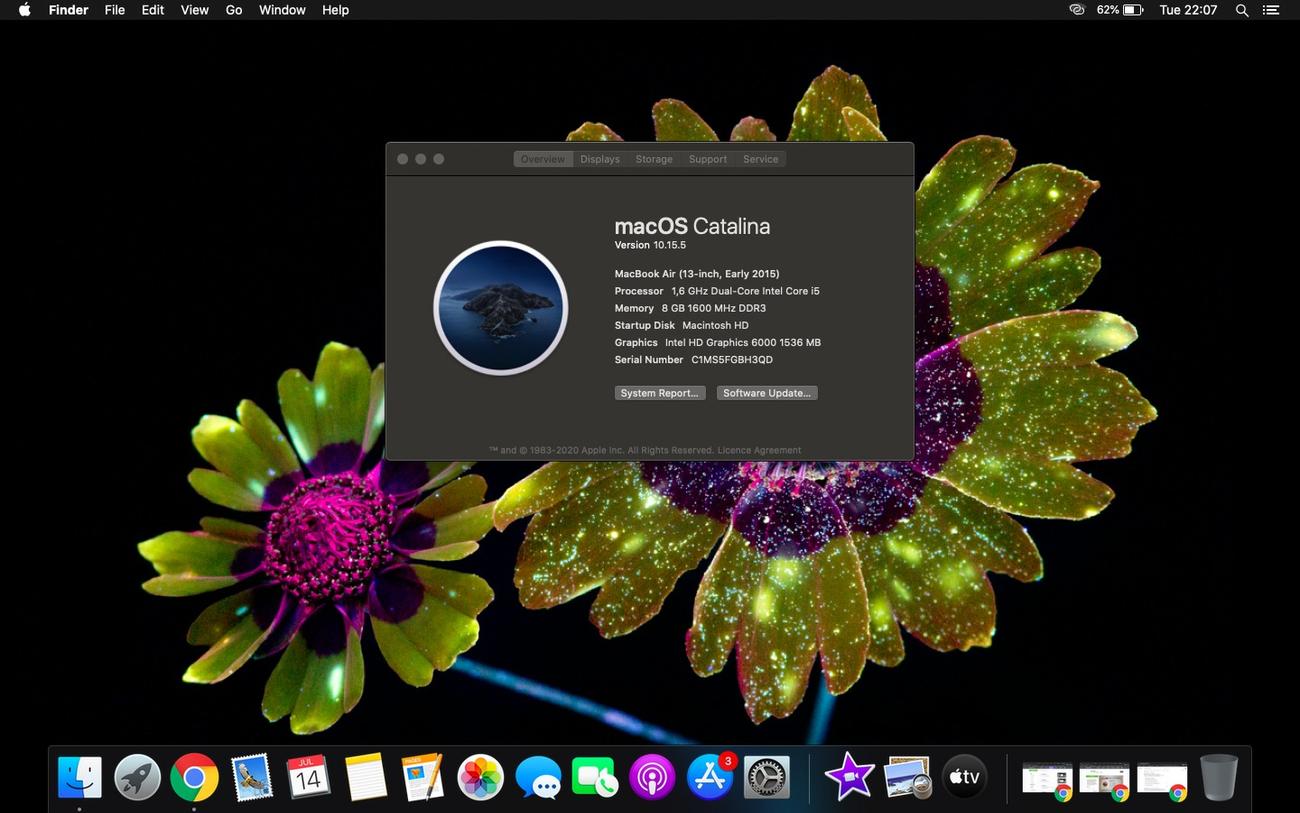Click the Version 10.15.5 text
This screenshot has width=1300, height=813.
pos(650,245)
